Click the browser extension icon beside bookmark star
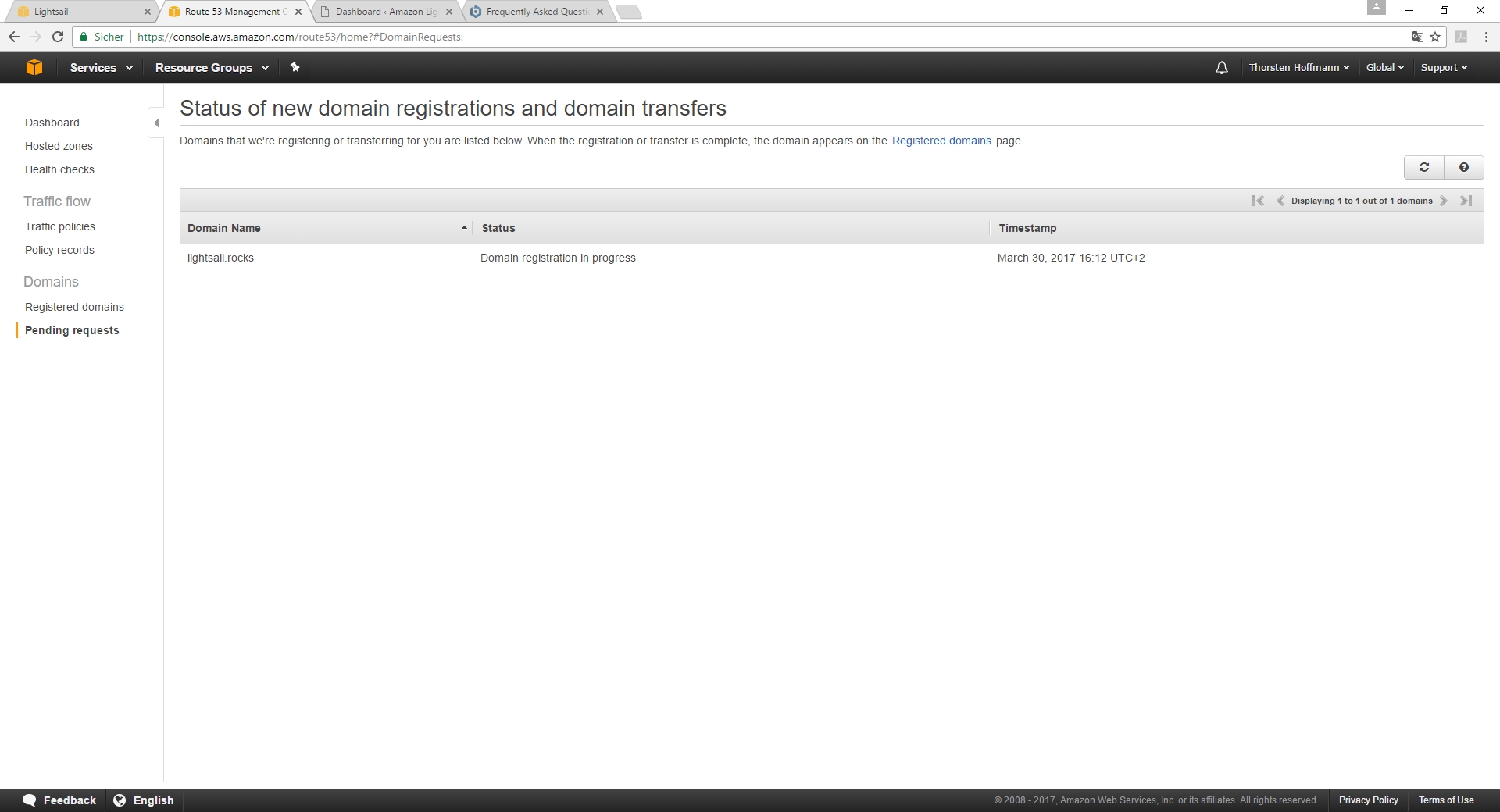 [x=1461, y=37]
